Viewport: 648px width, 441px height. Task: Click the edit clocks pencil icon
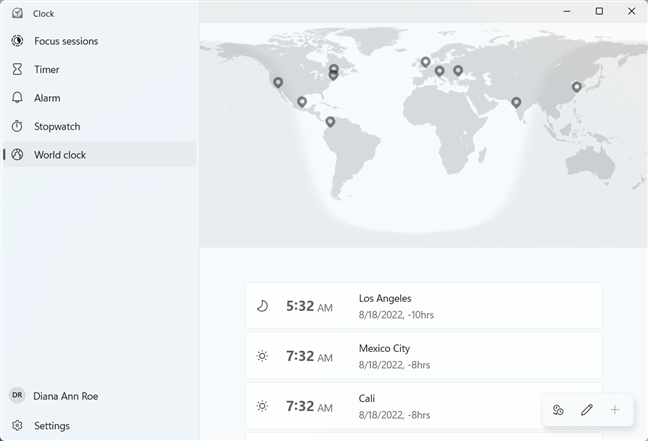pos(587,410)
